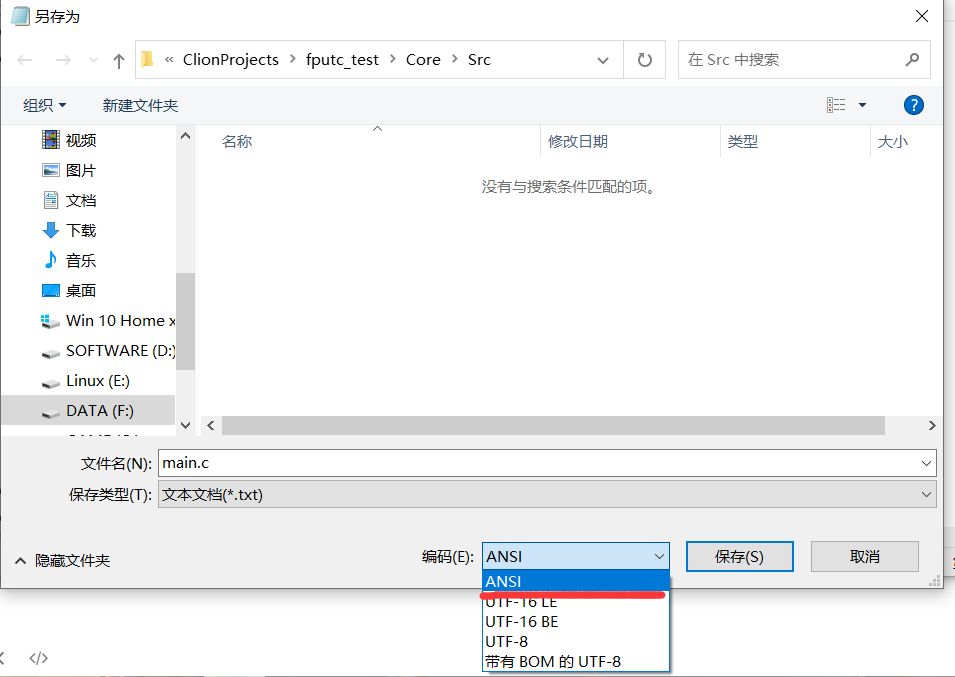Open the Linux (E:) drive
Image resolution: width=955 pixels, height=677 pixels.
point(97,380)
